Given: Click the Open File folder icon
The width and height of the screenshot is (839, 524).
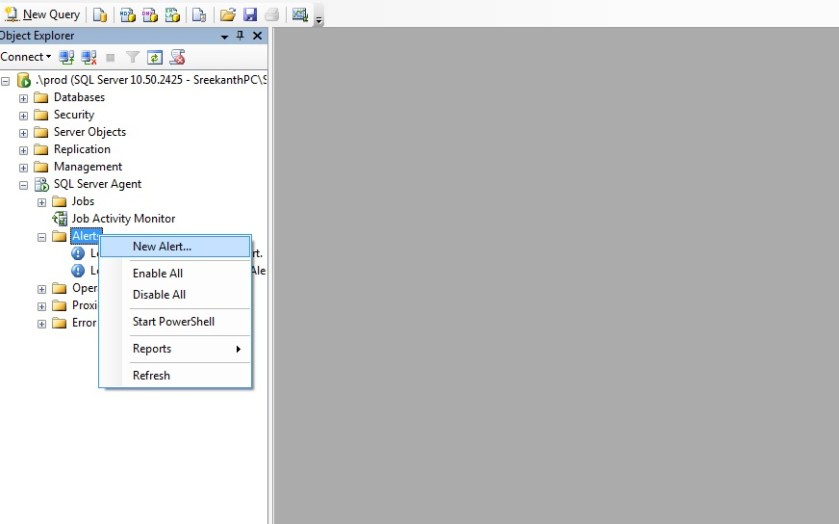Looking at the screenshot, I should [228, 14].
